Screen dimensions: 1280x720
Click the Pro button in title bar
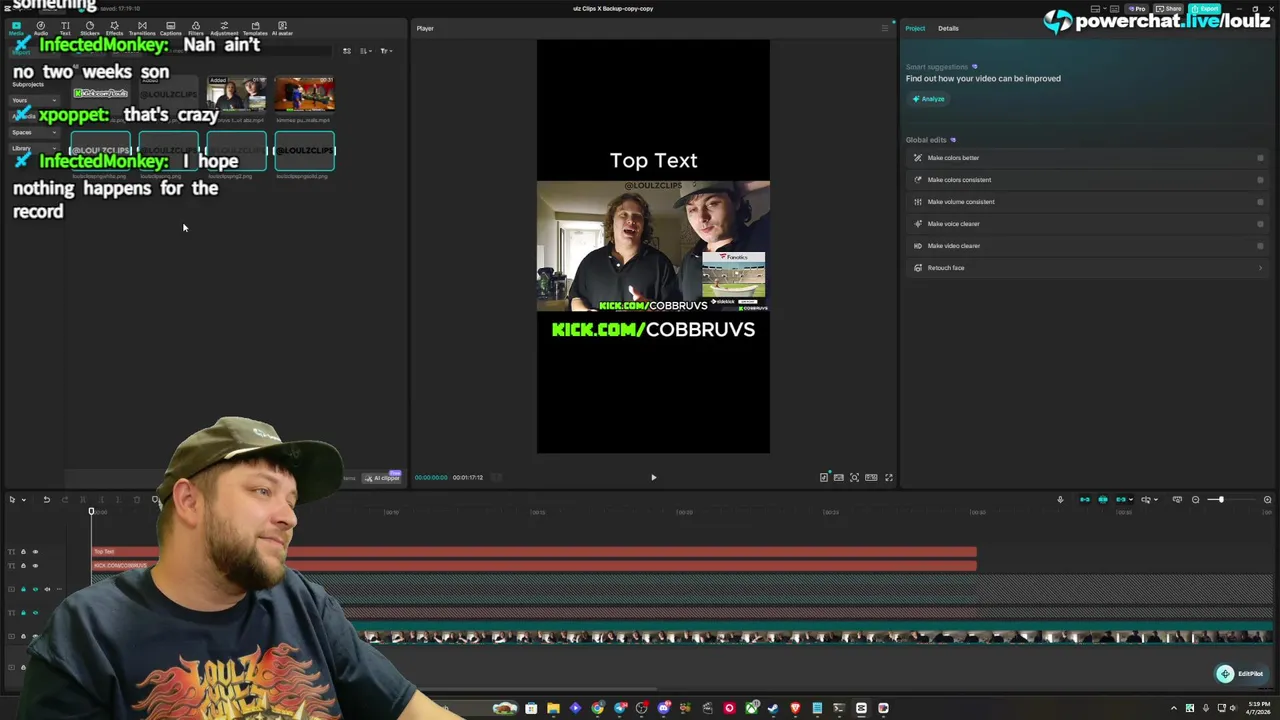(x=1136, y=9)
